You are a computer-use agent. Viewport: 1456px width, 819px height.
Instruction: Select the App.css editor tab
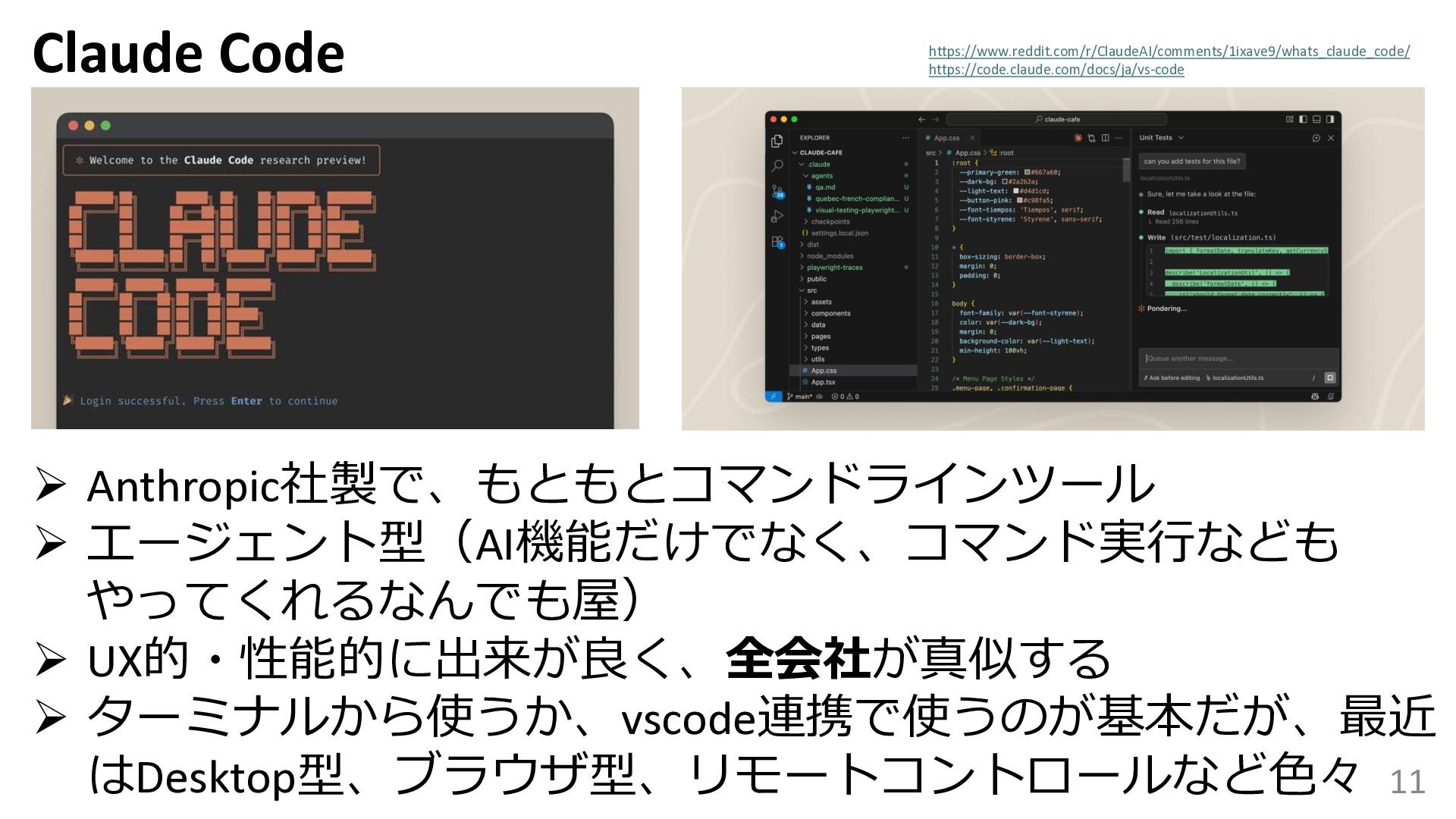click(946, 138)
